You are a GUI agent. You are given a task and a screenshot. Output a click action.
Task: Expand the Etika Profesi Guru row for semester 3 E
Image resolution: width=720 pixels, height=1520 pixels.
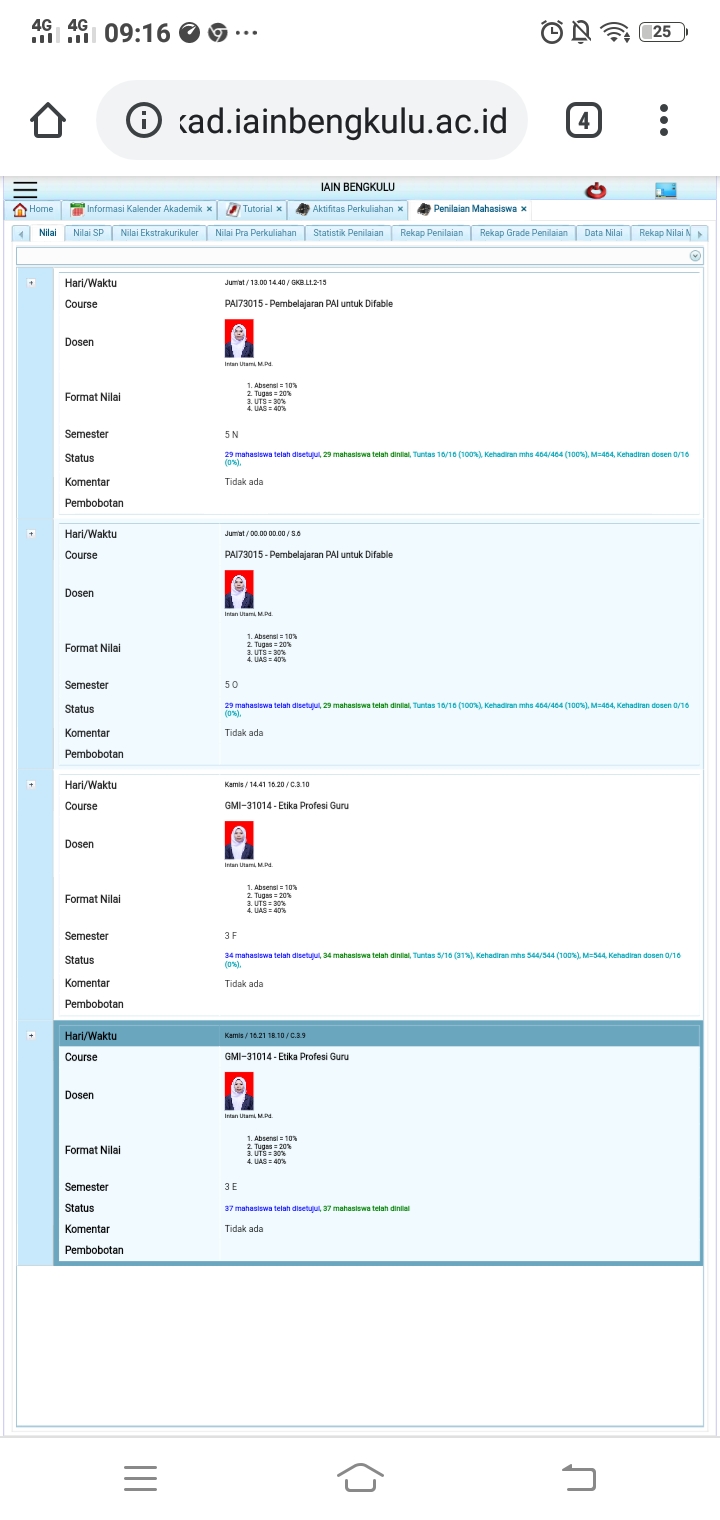(x=31, y=1036)
